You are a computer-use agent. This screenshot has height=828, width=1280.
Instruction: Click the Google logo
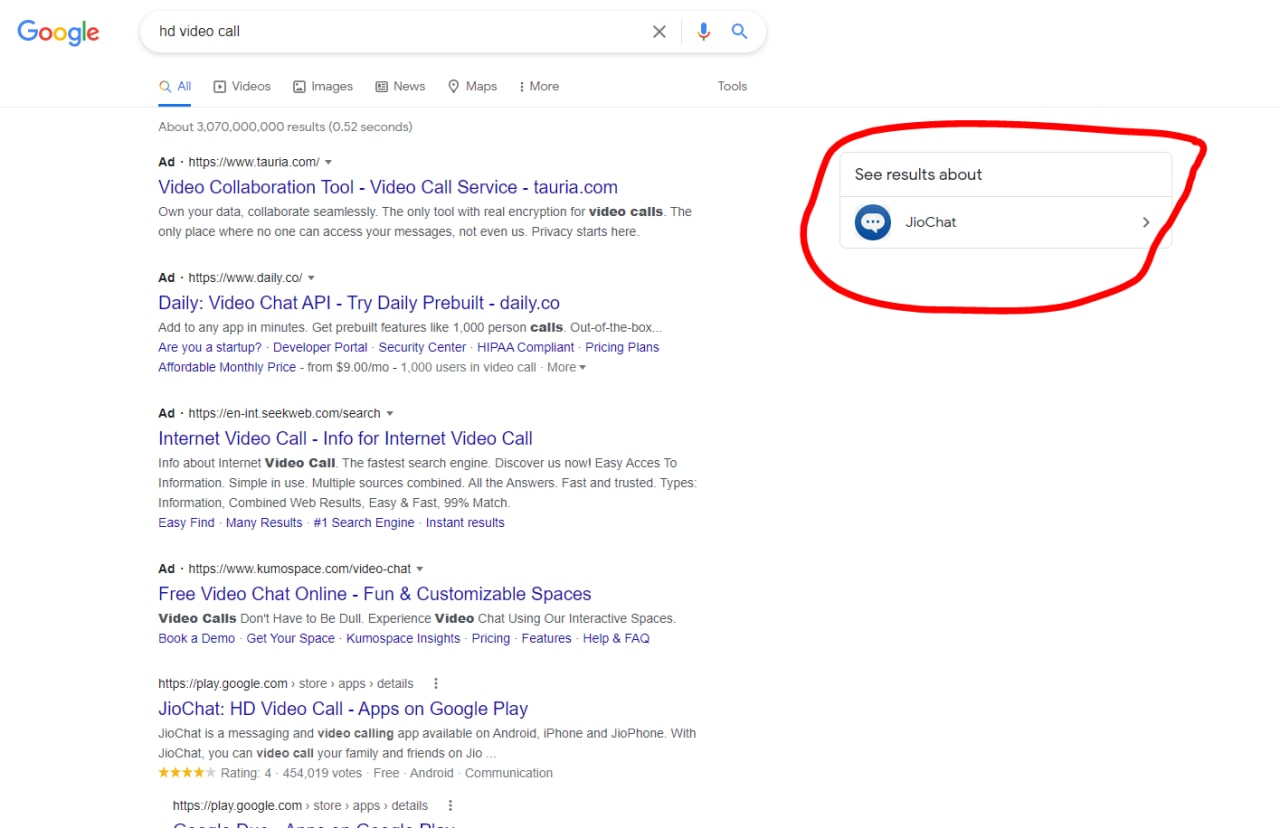58,32
